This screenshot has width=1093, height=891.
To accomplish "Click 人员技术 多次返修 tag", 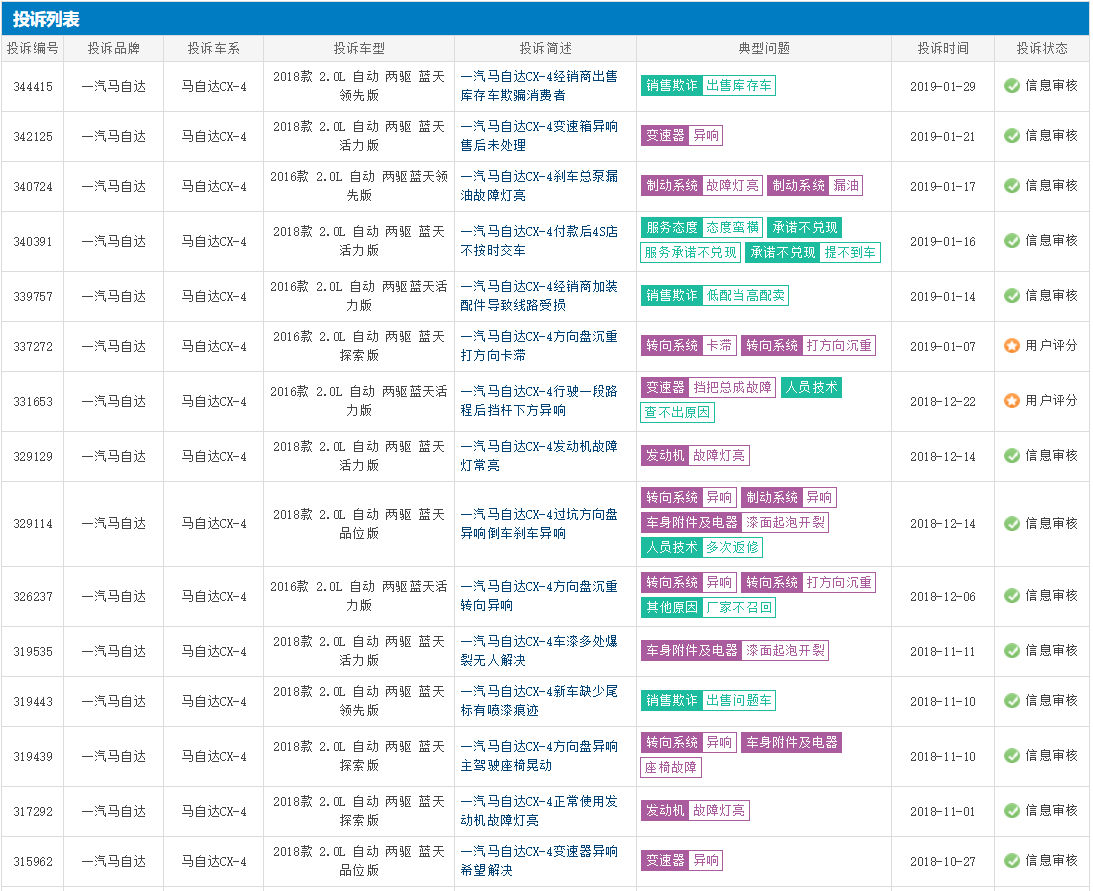I will (701, 548).
